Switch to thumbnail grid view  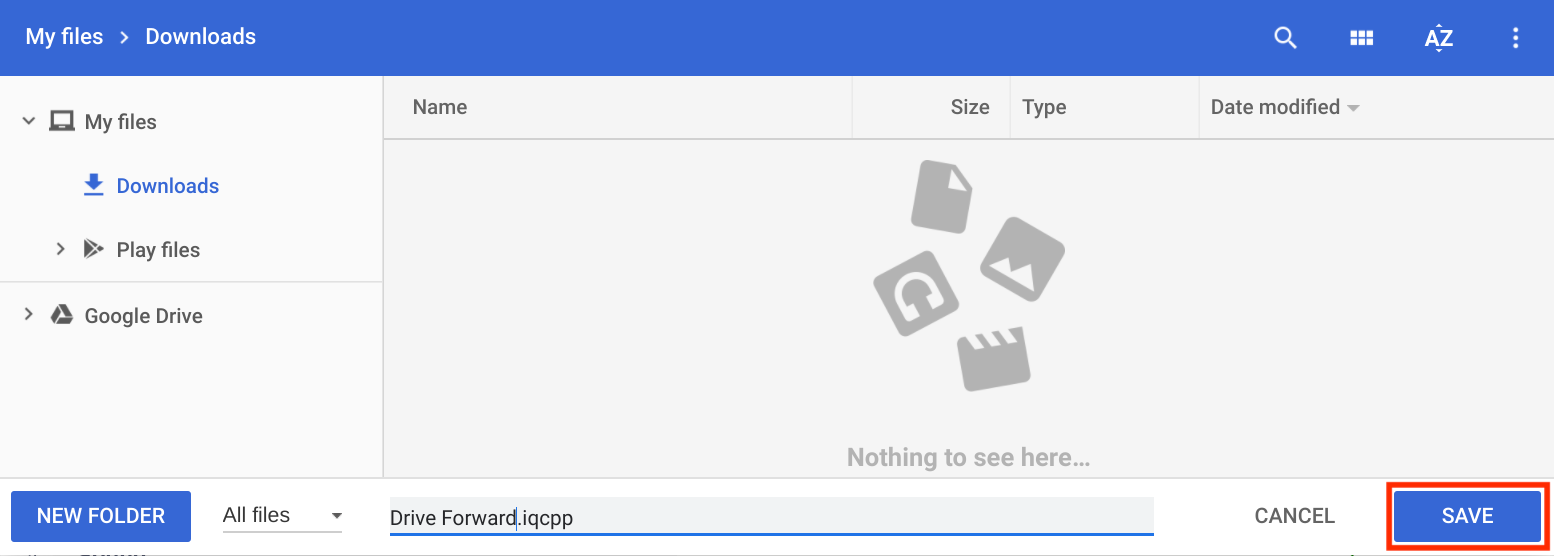click(x=1361, y=38)
